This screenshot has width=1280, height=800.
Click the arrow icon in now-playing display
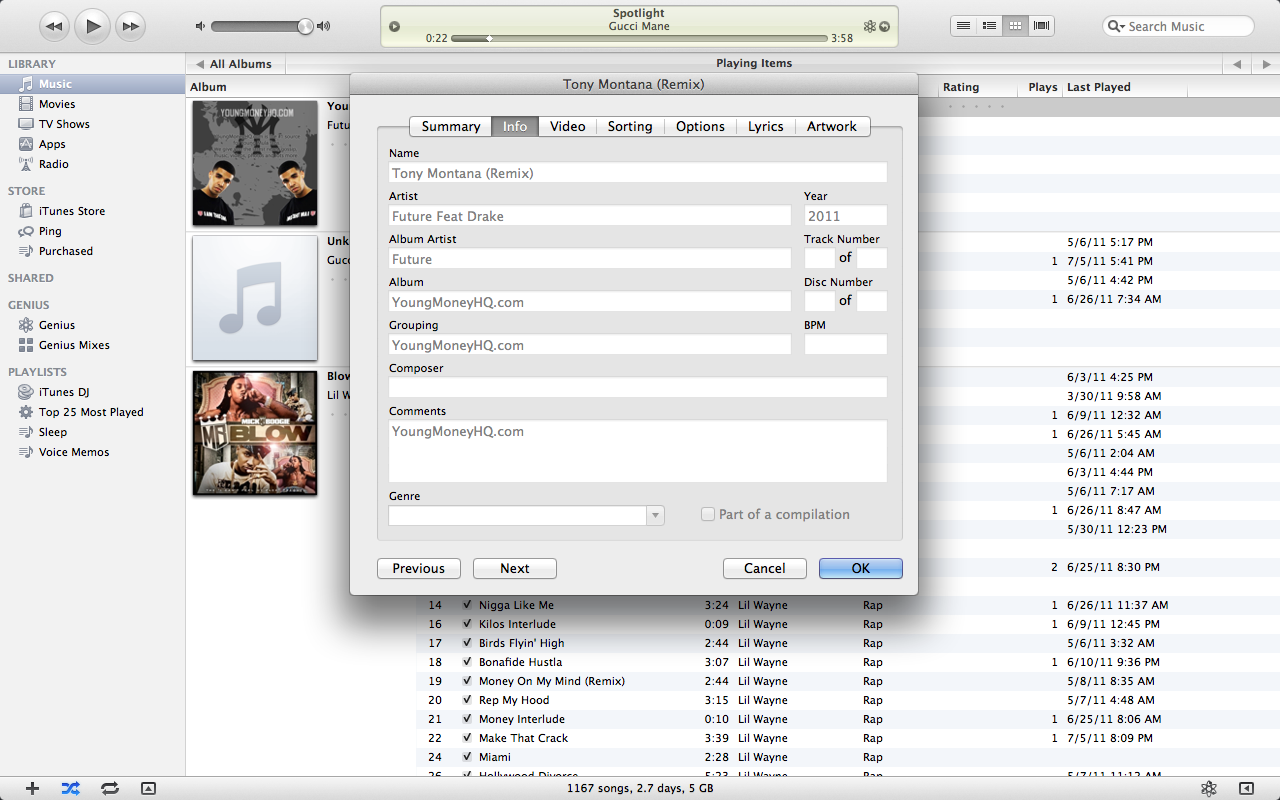[x=884, y=26]
